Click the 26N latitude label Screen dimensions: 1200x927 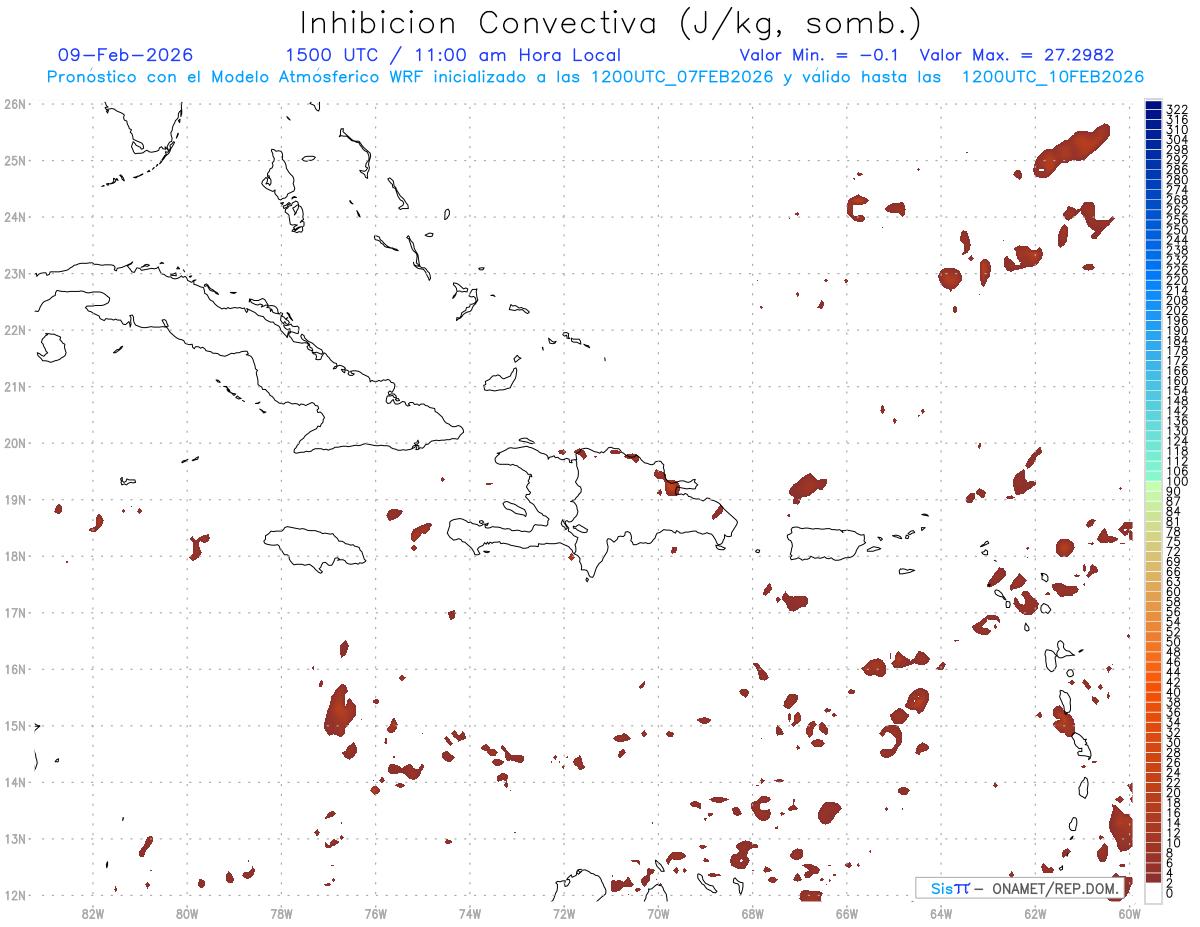point(14,104)
